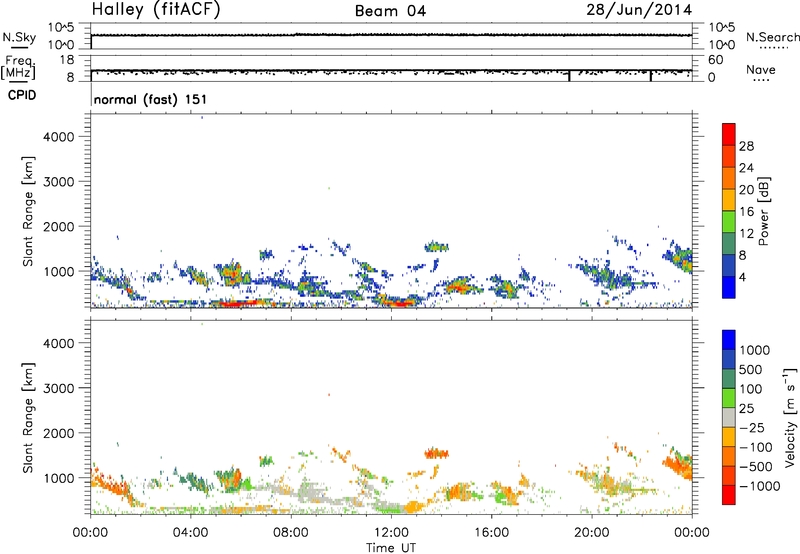Click the 4000 tick on power plot range axis
The height and width of the screenshot is (554, 800).
pos(58,137)
